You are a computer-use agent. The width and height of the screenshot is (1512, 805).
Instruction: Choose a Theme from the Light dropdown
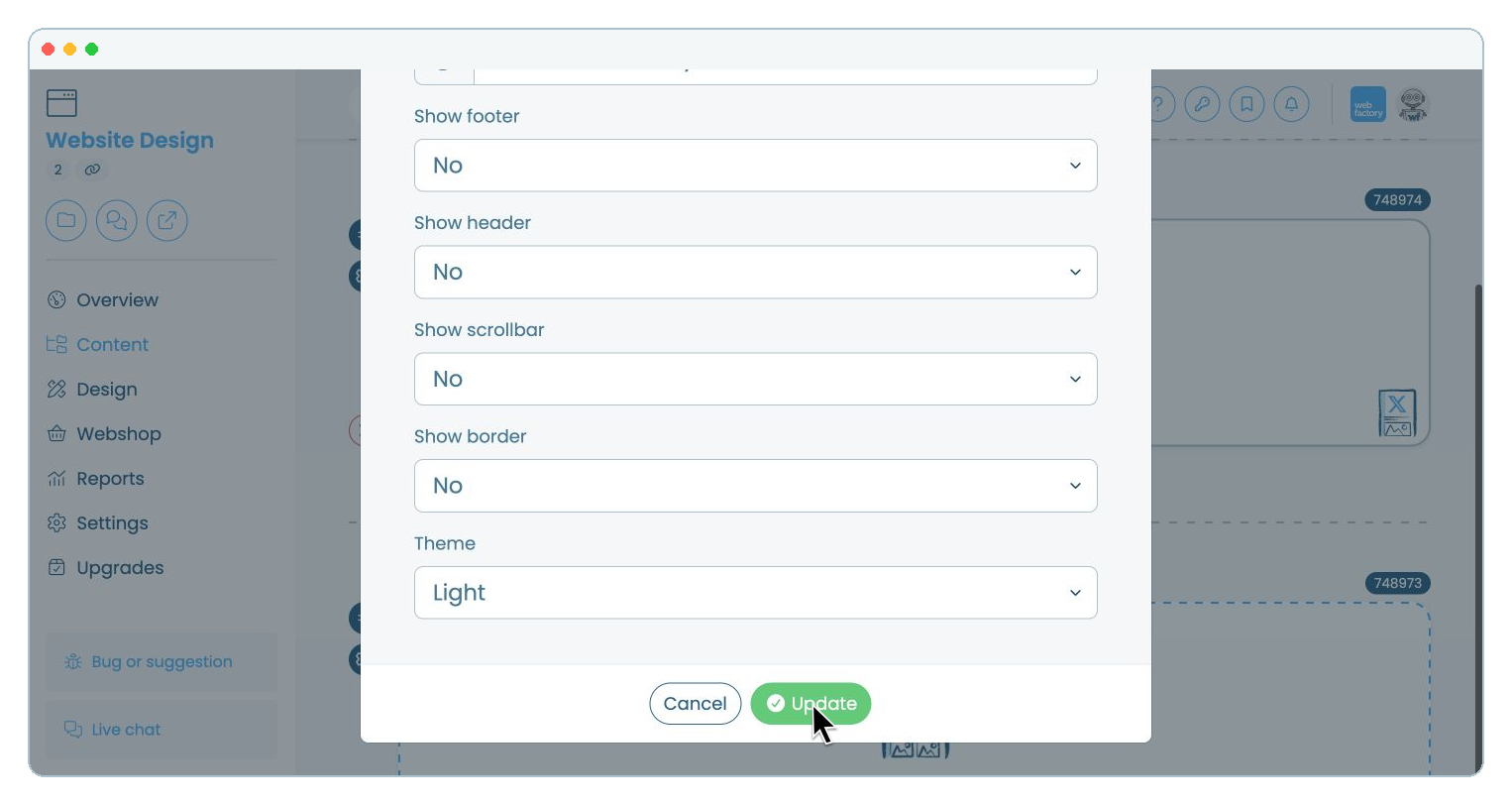click(x=755, y=593)
